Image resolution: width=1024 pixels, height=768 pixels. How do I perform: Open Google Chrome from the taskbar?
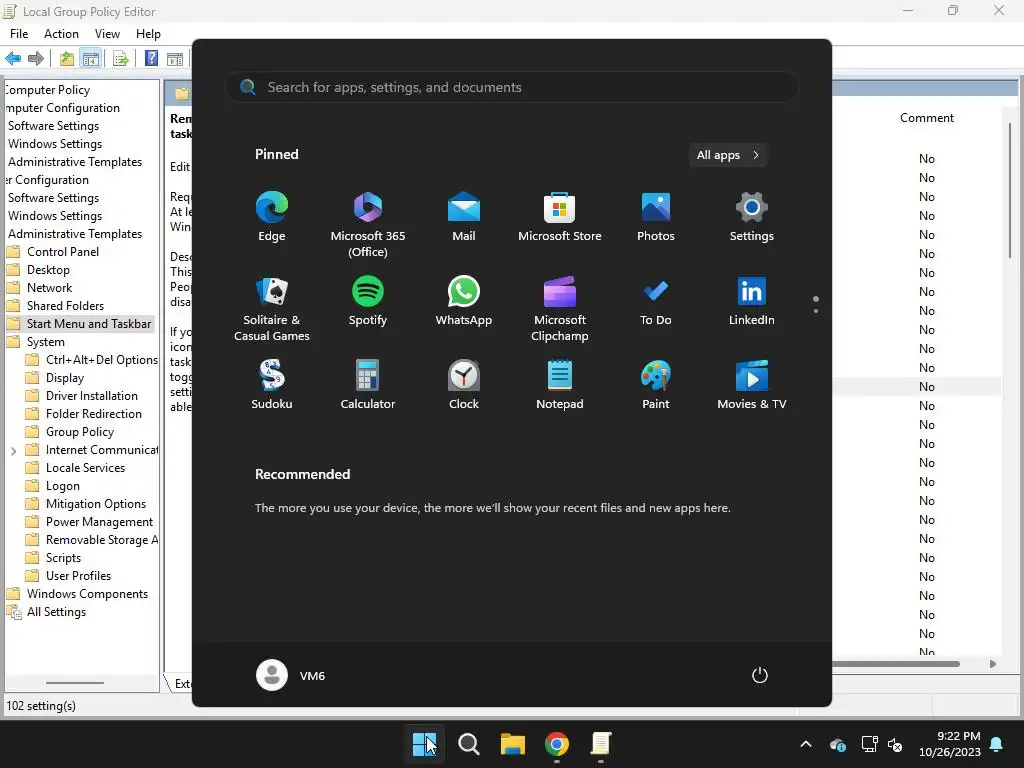point(556,744)
